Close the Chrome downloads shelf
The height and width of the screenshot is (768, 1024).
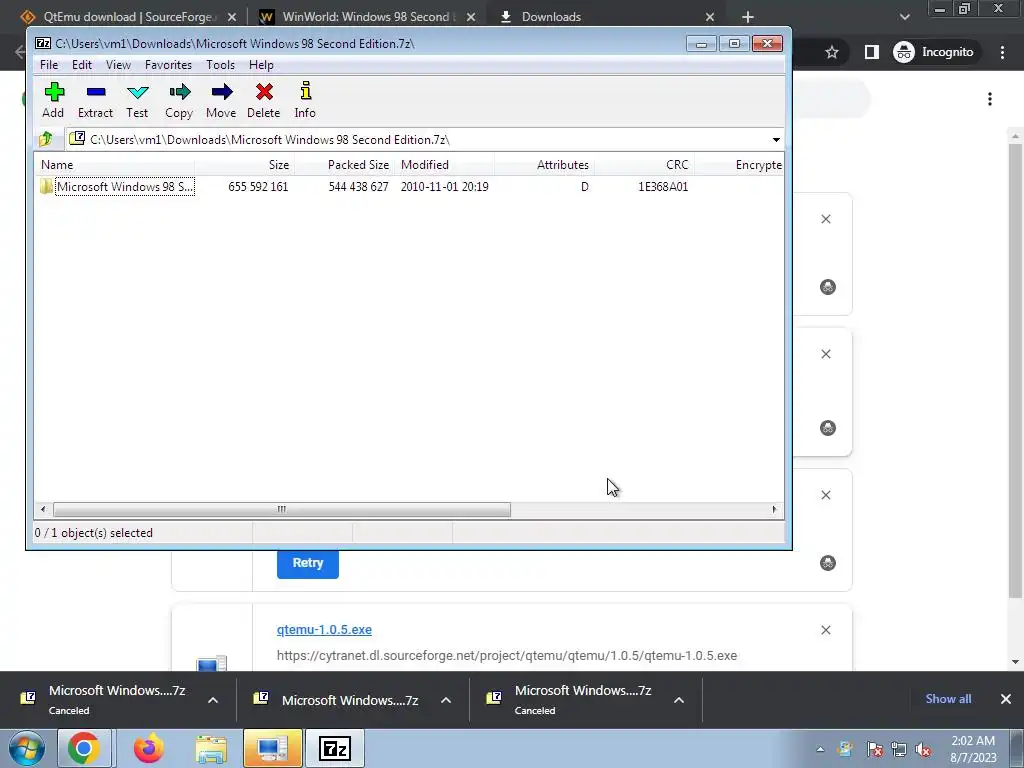coord(1006,699)
